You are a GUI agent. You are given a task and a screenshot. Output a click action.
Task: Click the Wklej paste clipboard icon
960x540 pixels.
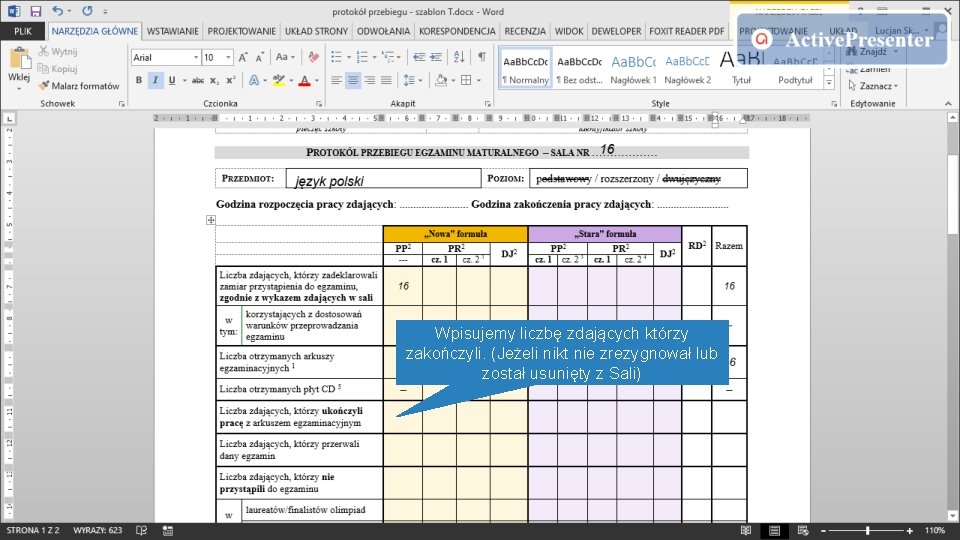click(x=19, y=60)
